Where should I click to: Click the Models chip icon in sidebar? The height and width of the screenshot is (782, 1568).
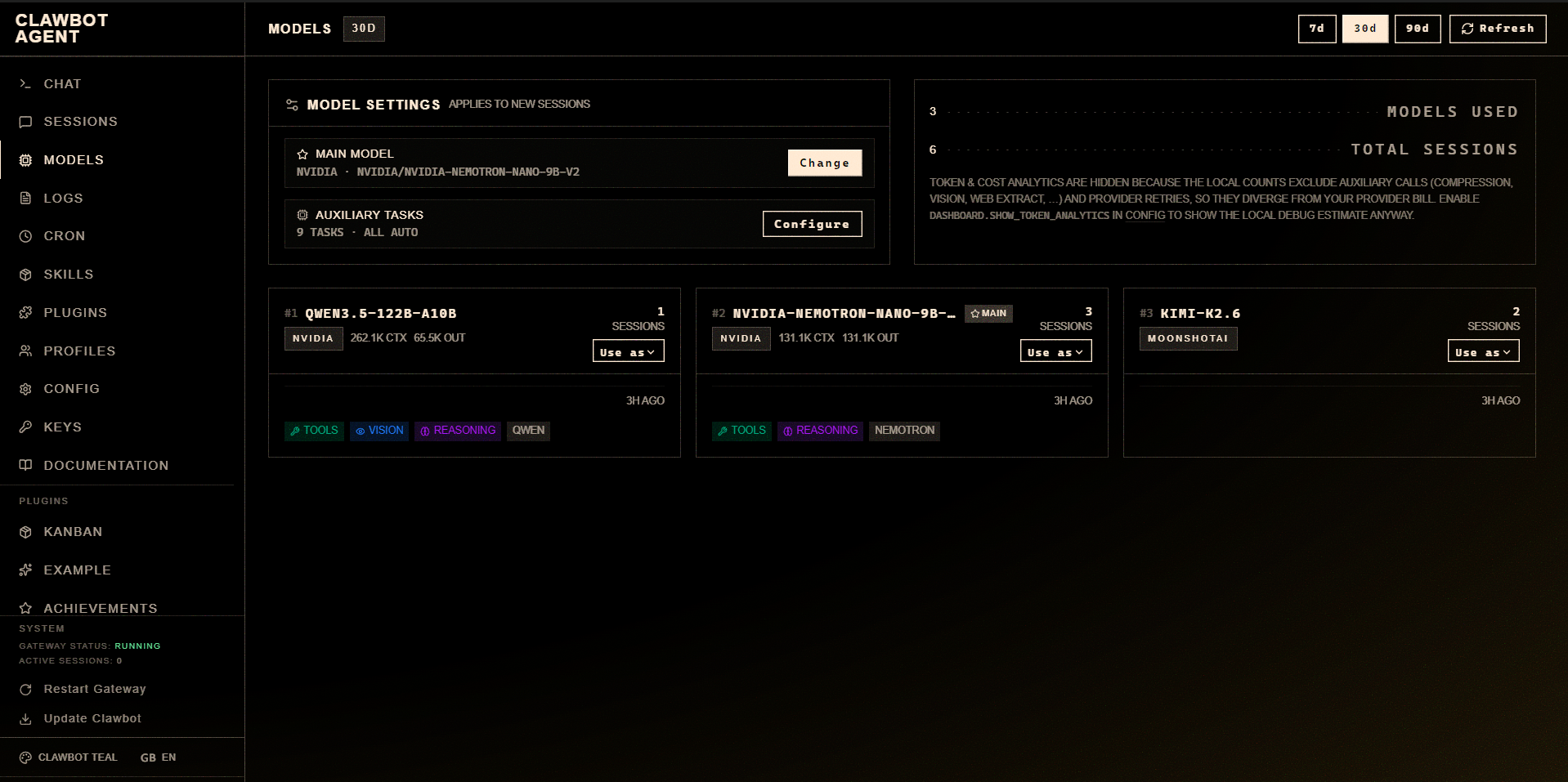pos(25,160)
